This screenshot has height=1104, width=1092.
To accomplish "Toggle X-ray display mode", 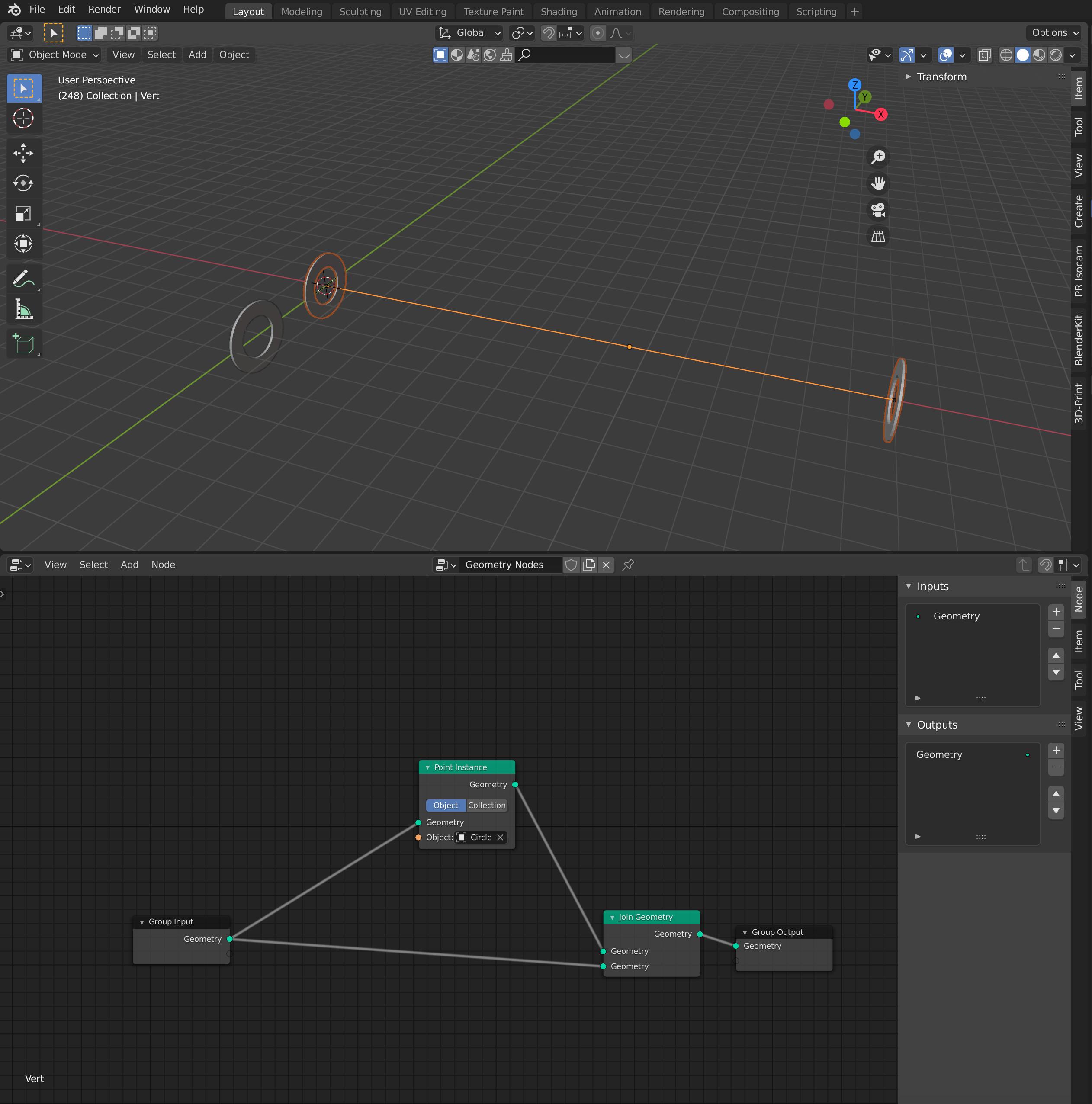I will pos(984,55).
